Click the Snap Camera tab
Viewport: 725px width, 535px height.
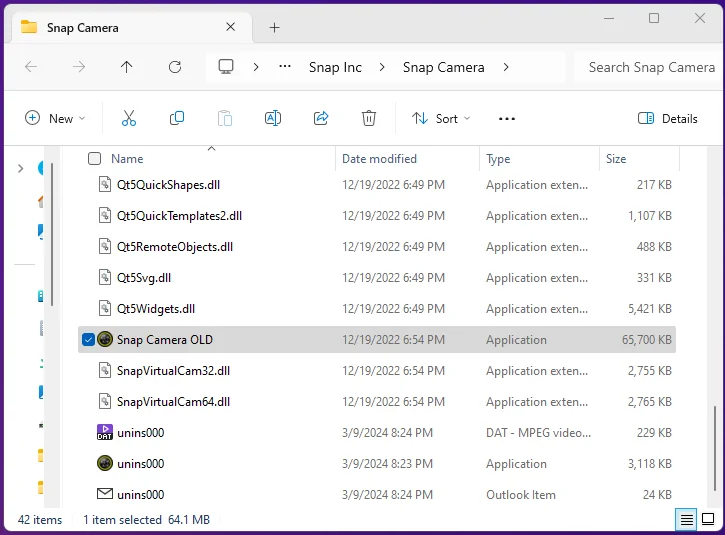coord(130,28)
